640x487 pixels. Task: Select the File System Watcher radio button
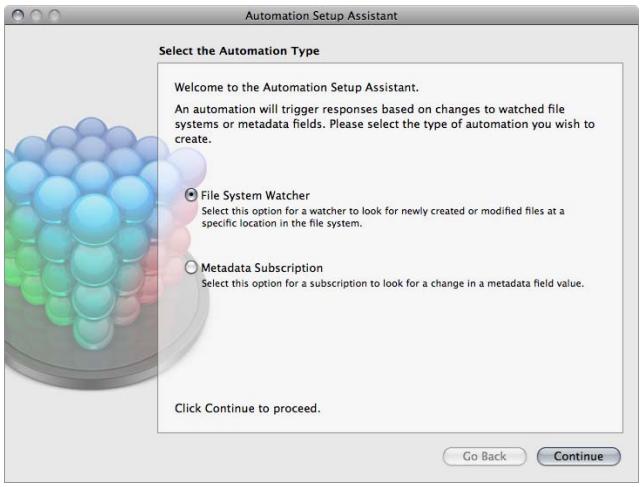click(191, 195)
